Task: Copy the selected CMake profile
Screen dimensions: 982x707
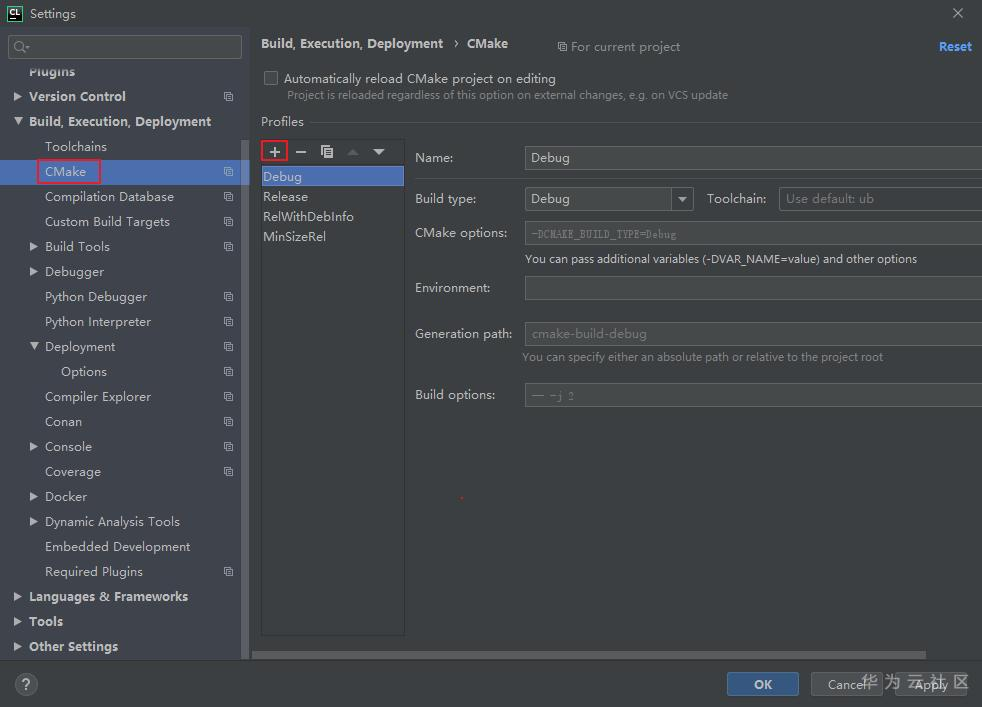Action: (x=327, y=151)
